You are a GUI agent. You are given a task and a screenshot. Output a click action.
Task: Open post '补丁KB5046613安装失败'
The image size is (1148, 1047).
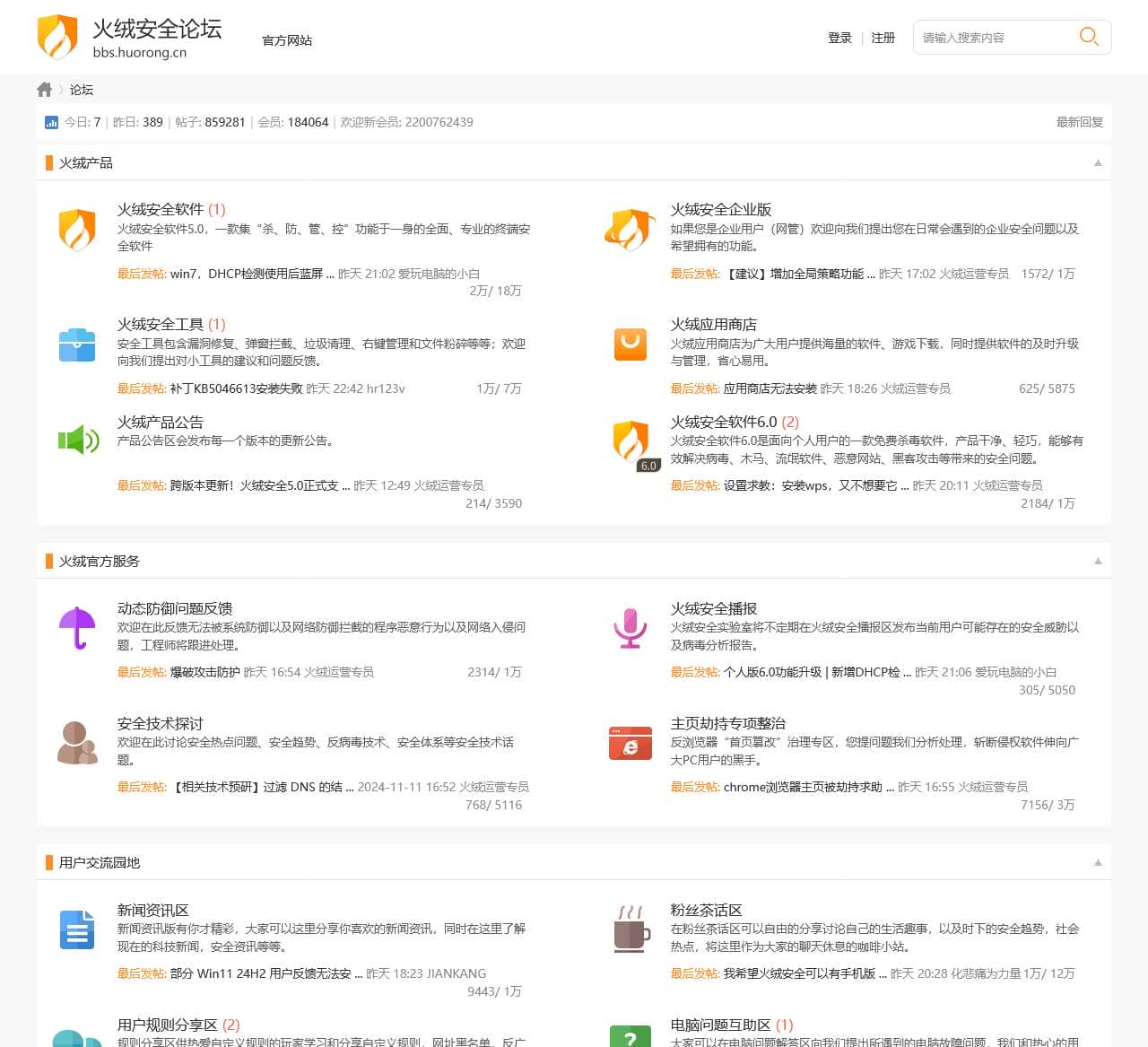tap(236, 388)
